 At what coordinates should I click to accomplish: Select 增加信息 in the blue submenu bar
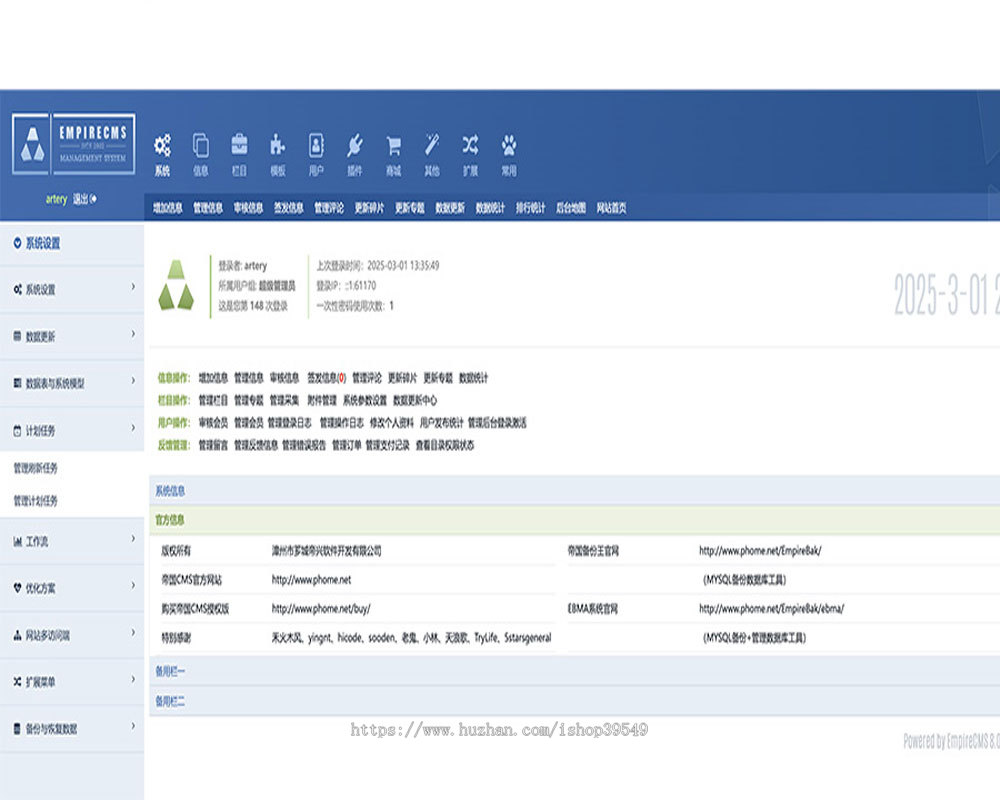pos(168,208)
